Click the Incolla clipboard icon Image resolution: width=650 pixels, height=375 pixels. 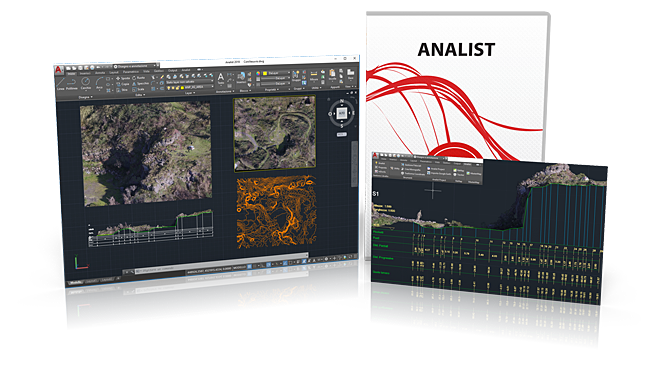pyautogui.click(x=332, y=75)
